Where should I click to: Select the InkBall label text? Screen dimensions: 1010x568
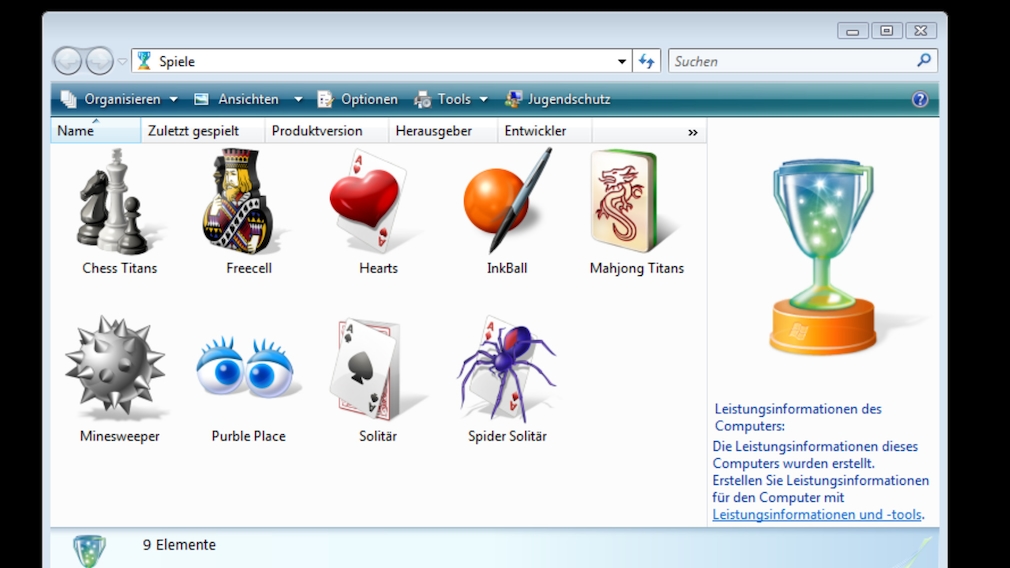click(x=507, y=268)
